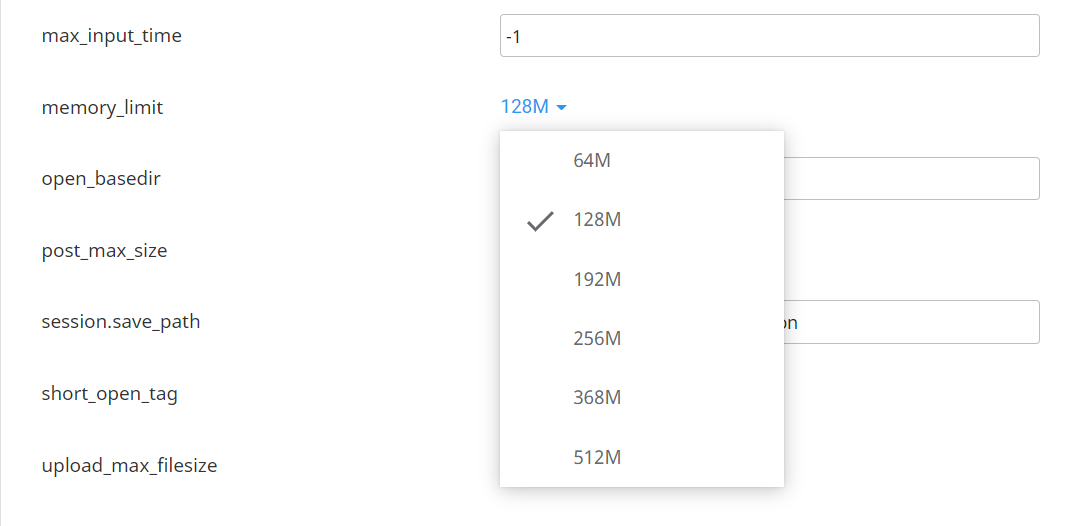The image size is (1069, 526).
Task: Pick the 256M memory limit option
Action: (x=597, y=339)
